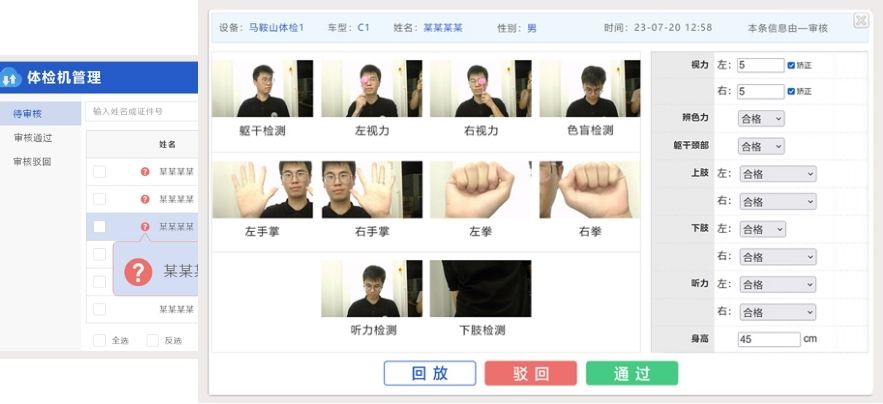Open the 左视力 photo thumbnail
The height and width of the screenshot is (404, 883).
pyautogui.click(x=372, y=88)
